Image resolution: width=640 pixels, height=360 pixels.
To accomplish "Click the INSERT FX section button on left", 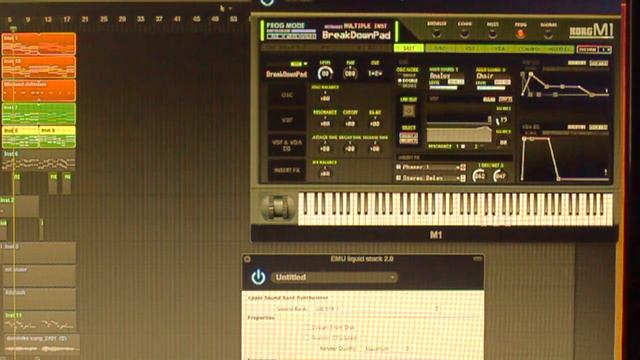I will tap(287, 170).
